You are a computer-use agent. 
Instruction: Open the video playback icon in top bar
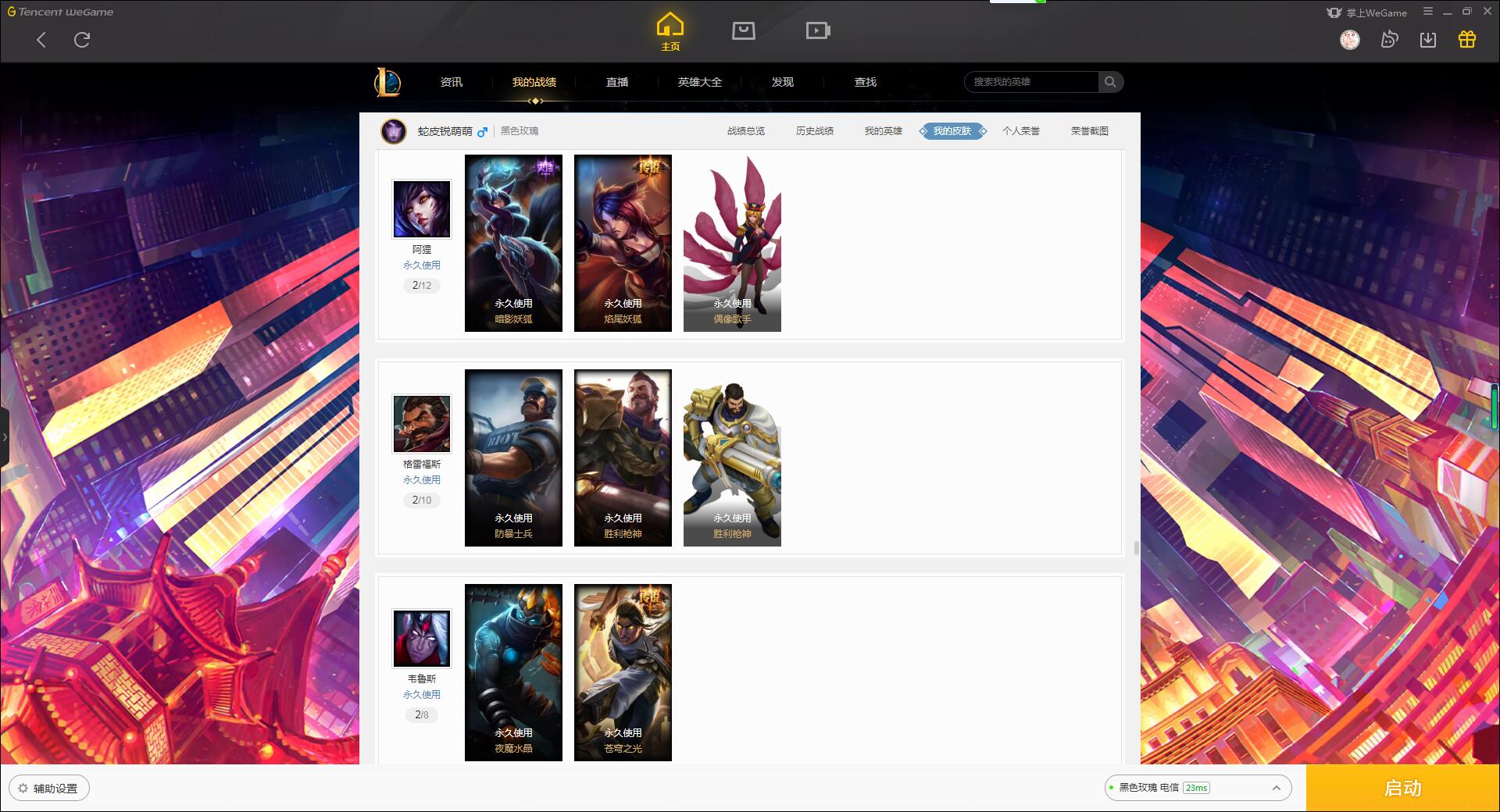(x=817, y=30)
